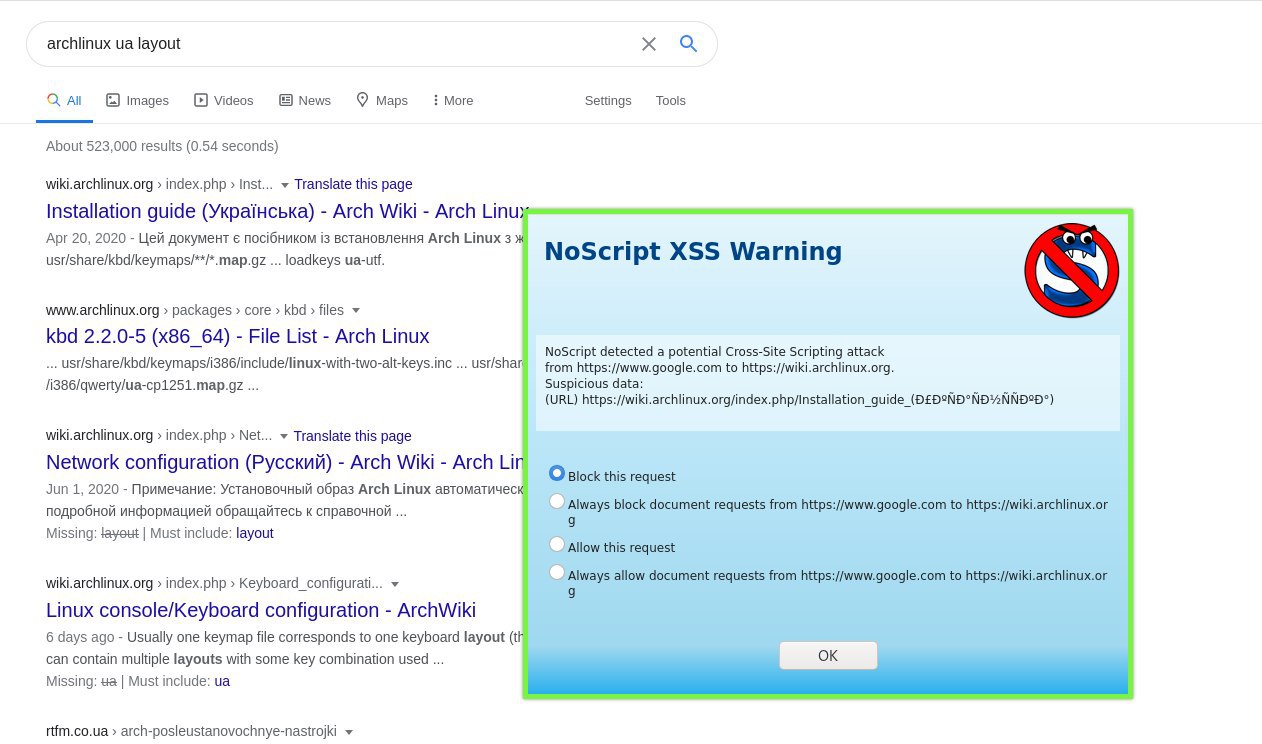Open 'kbd 2.2.0-5 (x86_64) - File List' result
The width and height of the screenshot is (1262, 744).
pyautogui.click(x=238, y=336)
